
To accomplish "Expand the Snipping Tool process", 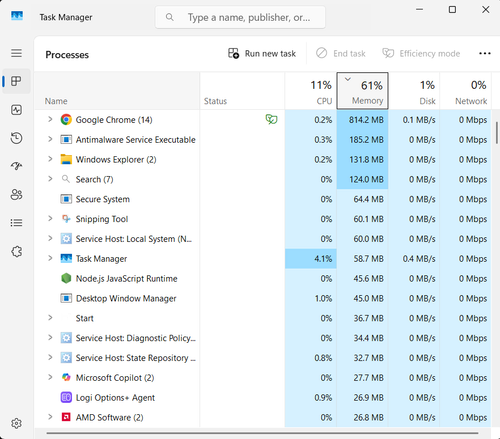I will tap(50, 218).
